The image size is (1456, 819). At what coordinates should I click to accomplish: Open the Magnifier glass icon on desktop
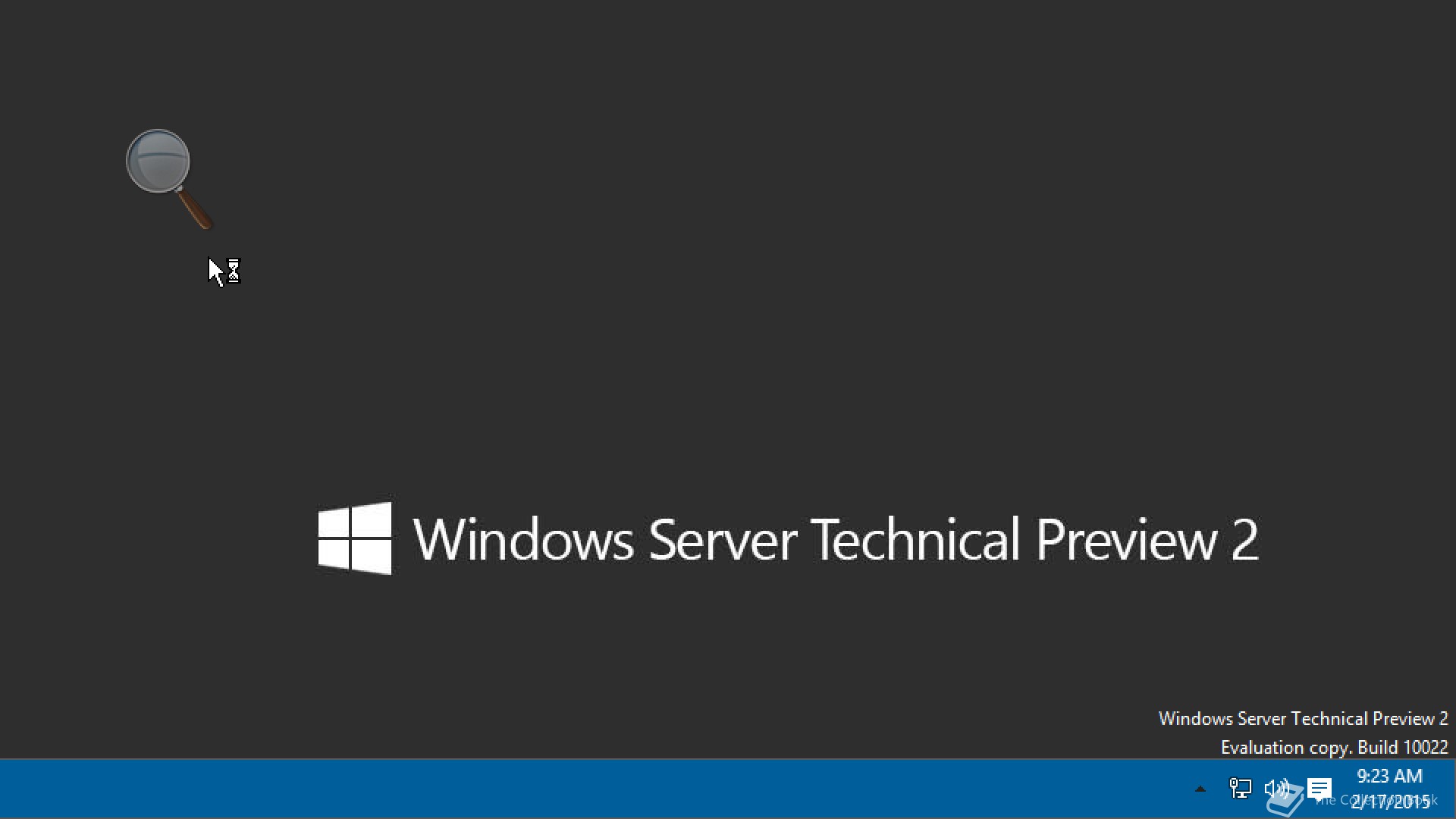pyautogui.click(x=169, y=179)
